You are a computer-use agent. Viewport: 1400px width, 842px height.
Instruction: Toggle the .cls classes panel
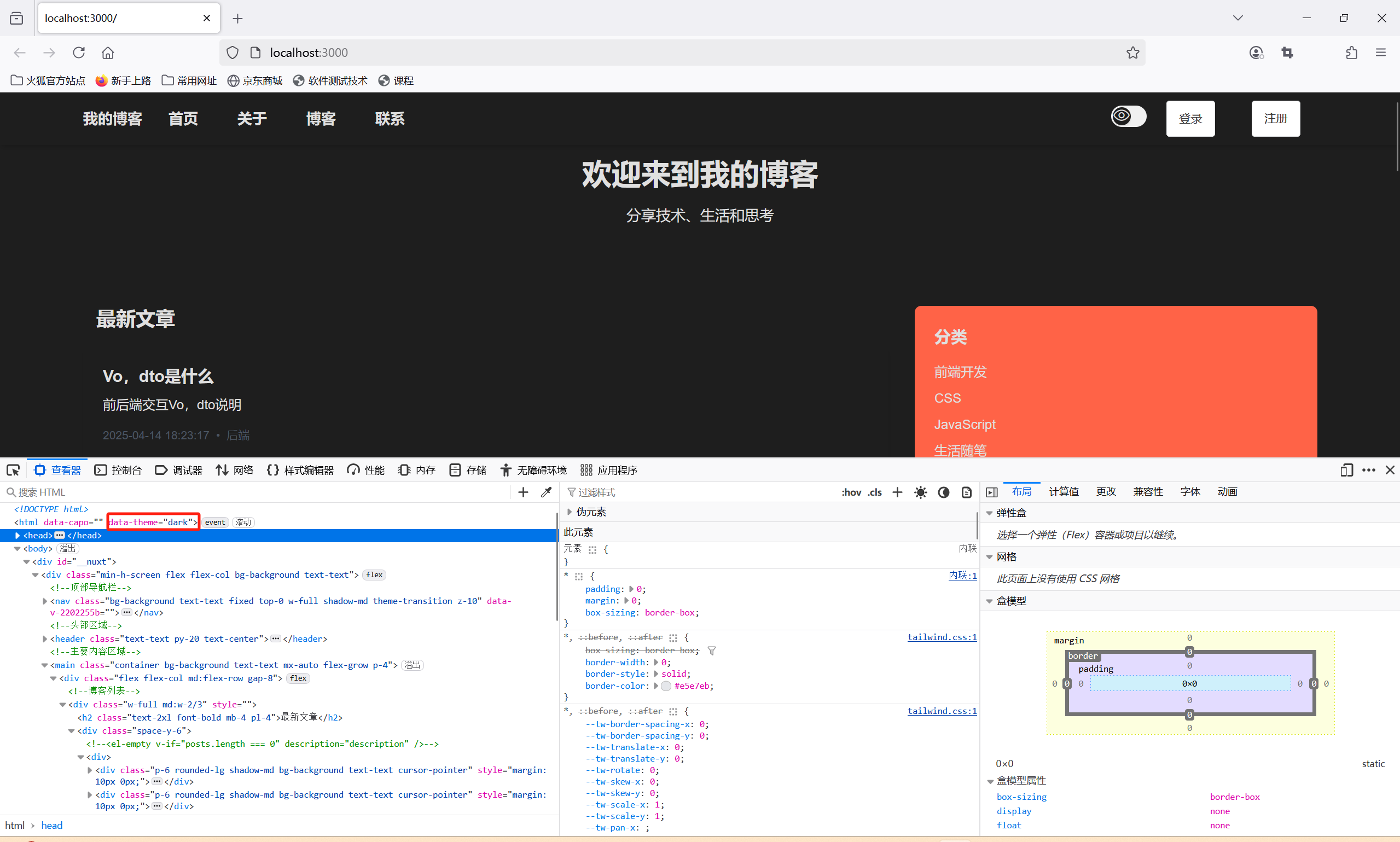tap(875, 492)
